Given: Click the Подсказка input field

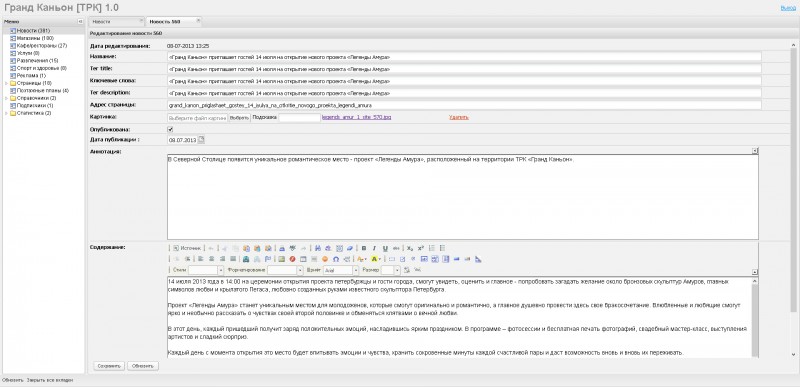Looking at the screenshot, I should coord(299,117).
